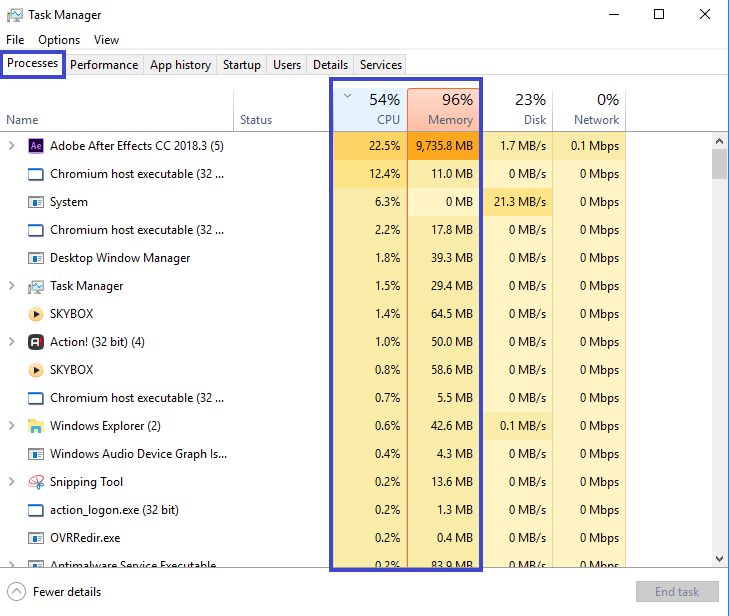Open the View menu

(106, 40)
